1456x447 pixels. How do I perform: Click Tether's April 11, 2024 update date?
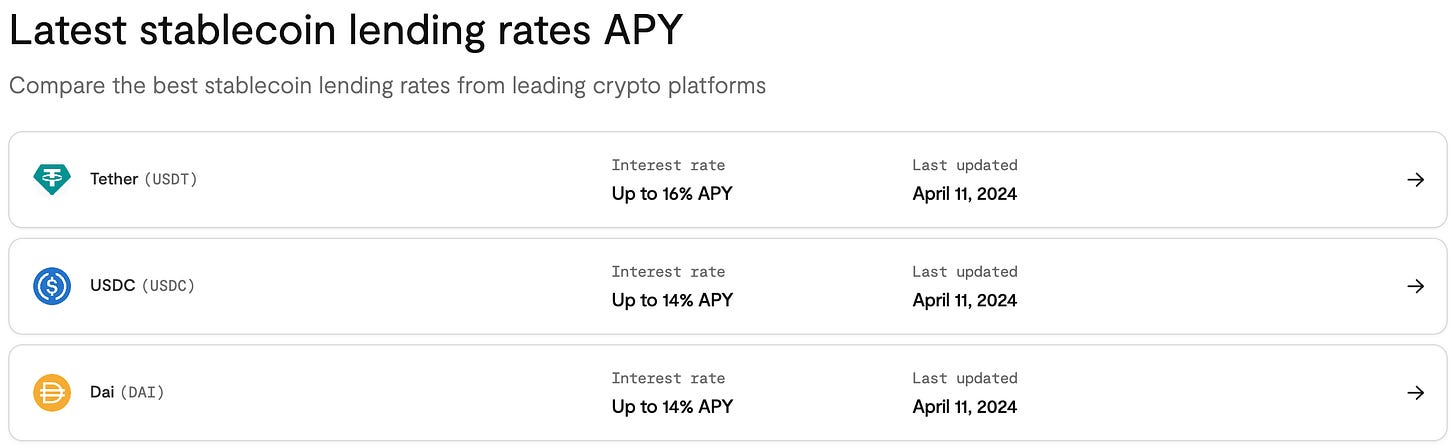click(965, 194)
